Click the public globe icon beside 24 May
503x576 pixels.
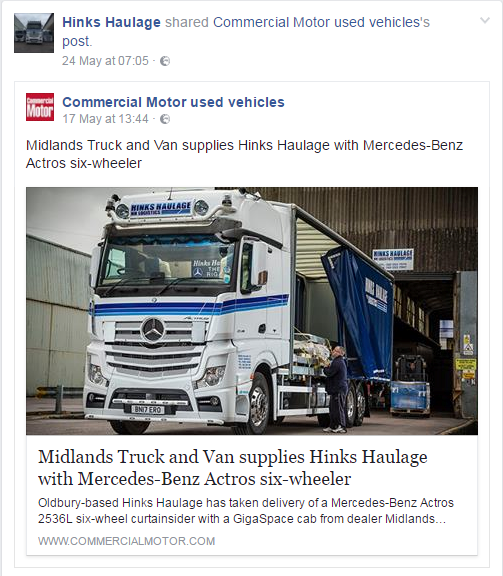pyautogui.click(x=165, y=61)
